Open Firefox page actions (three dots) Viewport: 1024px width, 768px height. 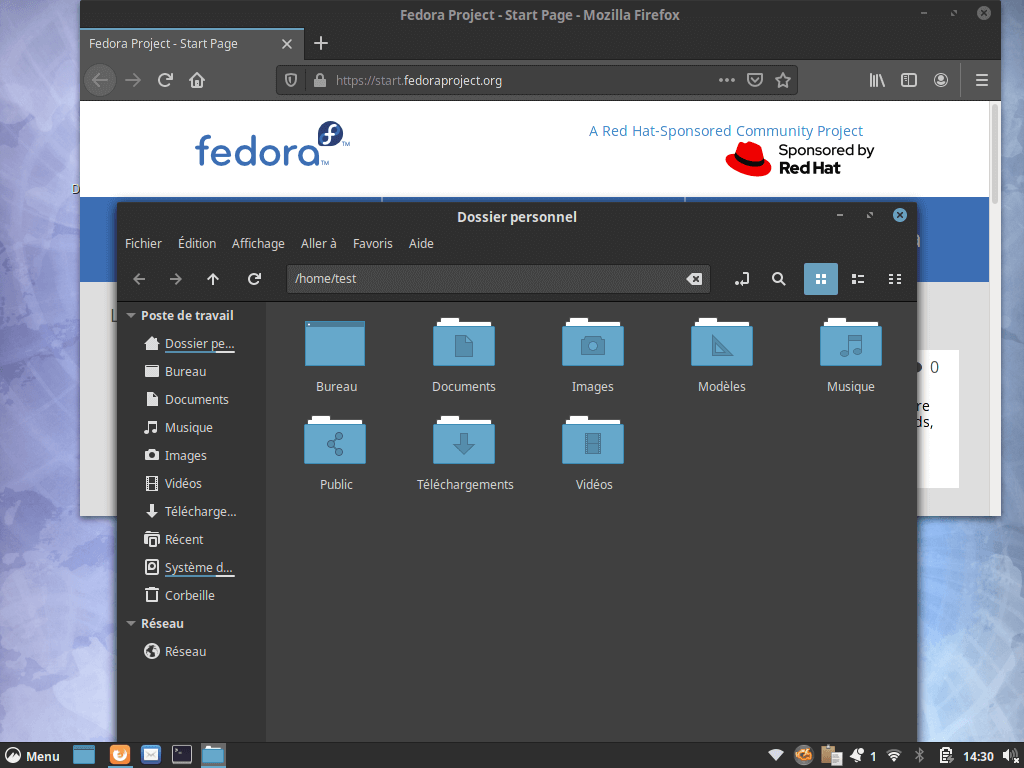pos(727,80)
